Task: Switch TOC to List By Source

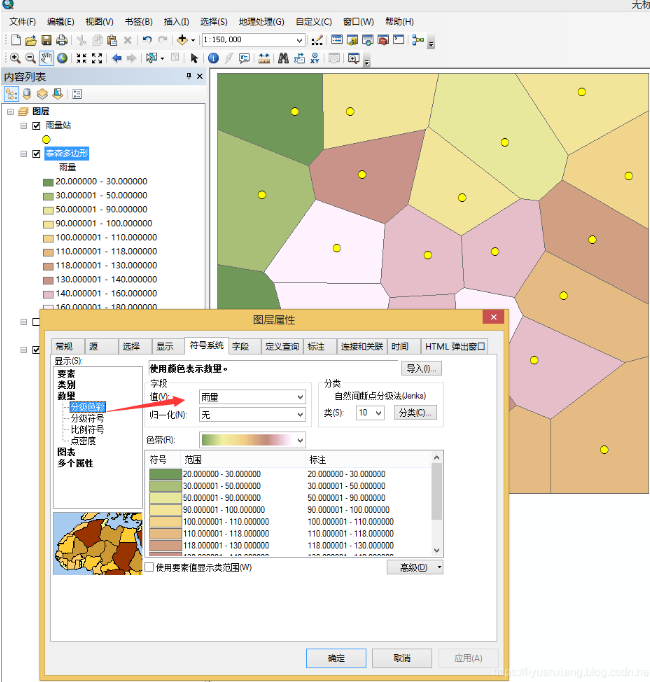Action: click(x=27, y=94)
